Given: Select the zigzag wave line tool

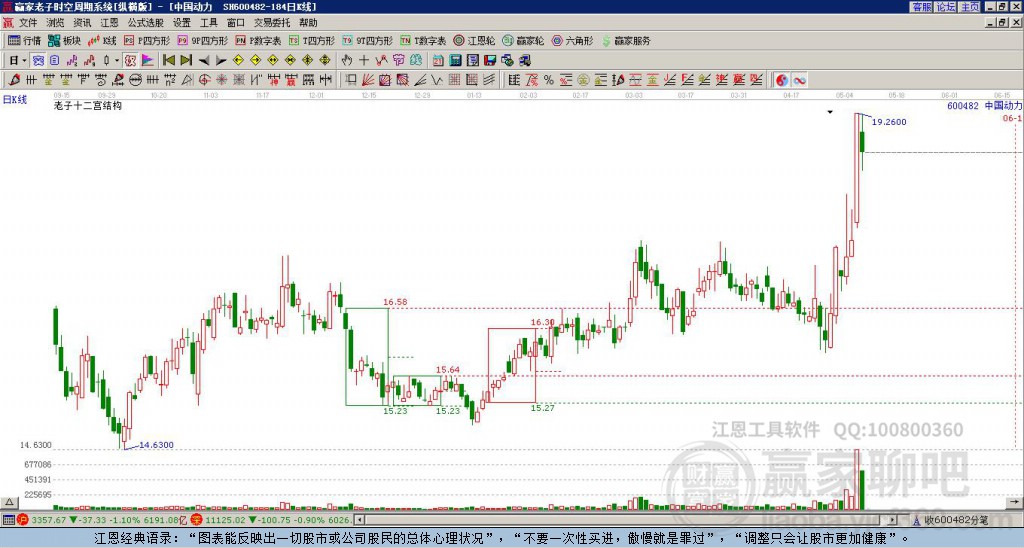Looking at the screenshot, I should (x=437, y=80).
